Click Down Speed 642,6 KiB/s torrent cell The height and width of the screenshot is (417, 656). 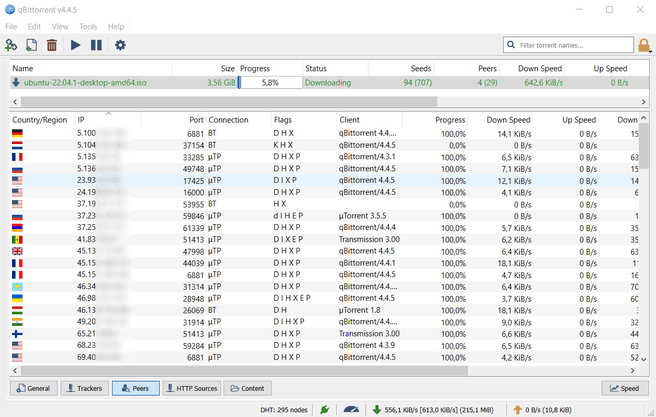tap(543, 82)
